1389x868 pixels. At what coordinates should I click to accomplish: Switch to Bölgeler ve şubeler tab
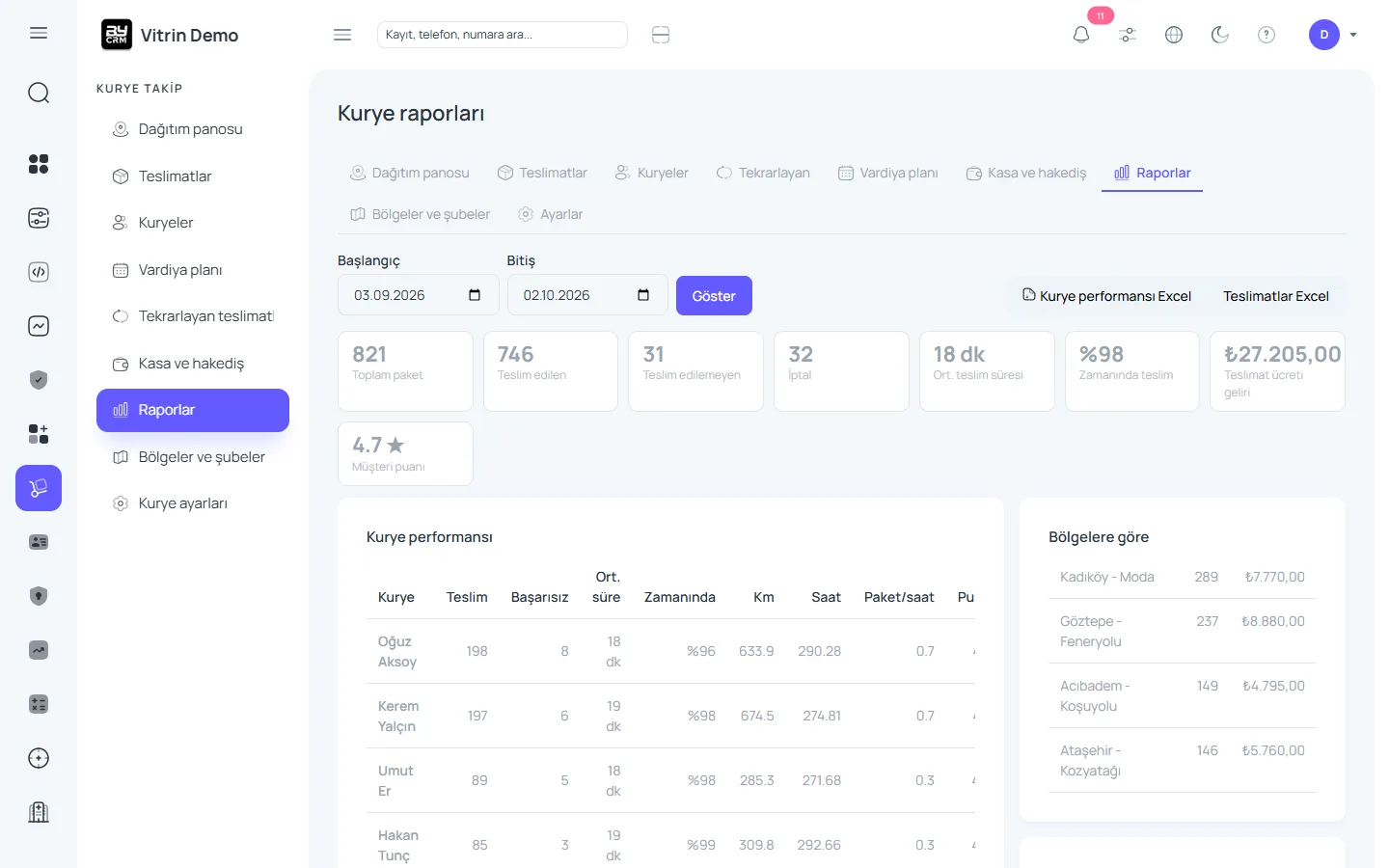click(421, 214)
